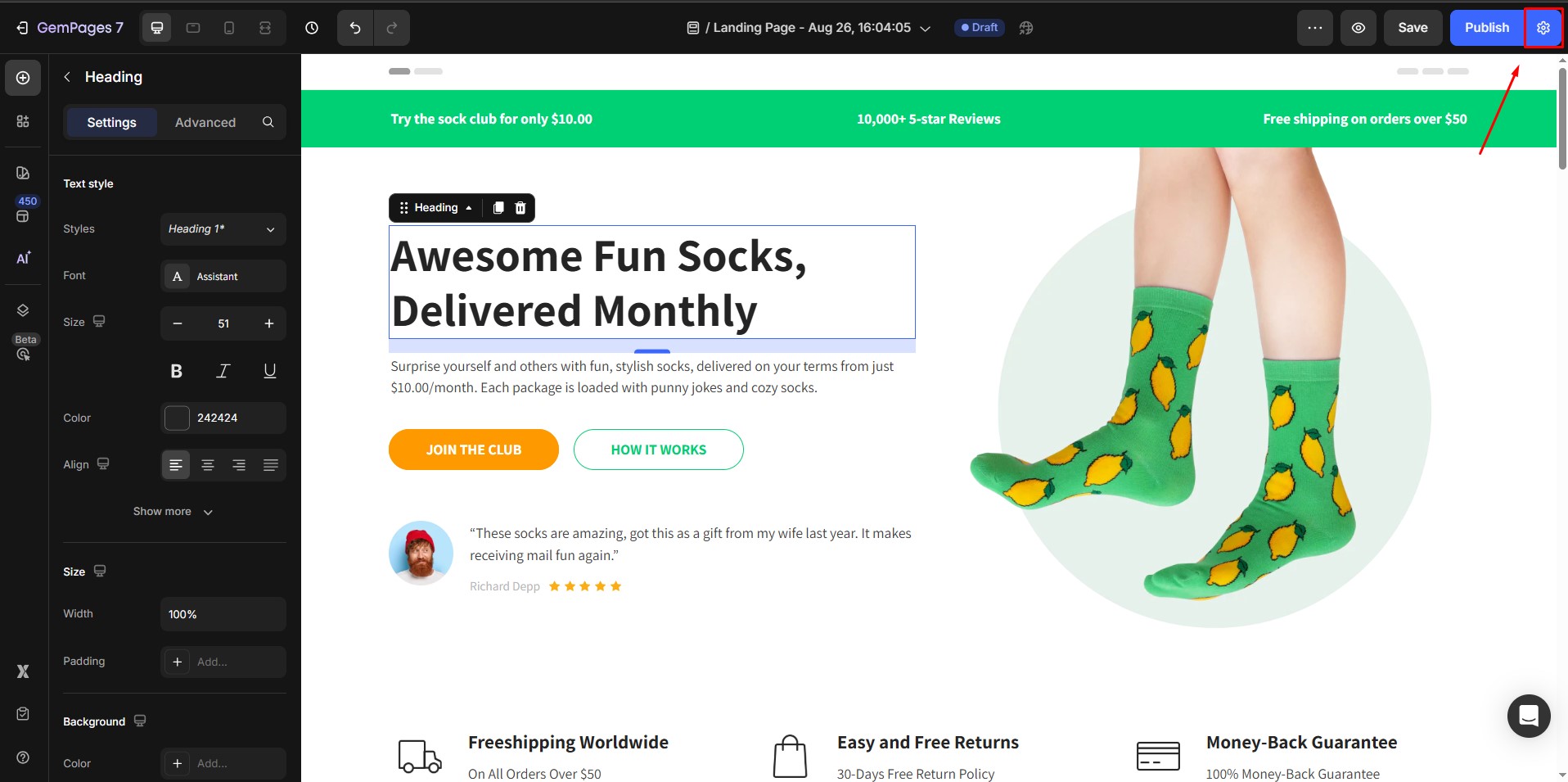Image resolution: width=1568 pixels, height=782 pixels.
Task: Open the settings gear in the top bar
Action: [1543, 27]
